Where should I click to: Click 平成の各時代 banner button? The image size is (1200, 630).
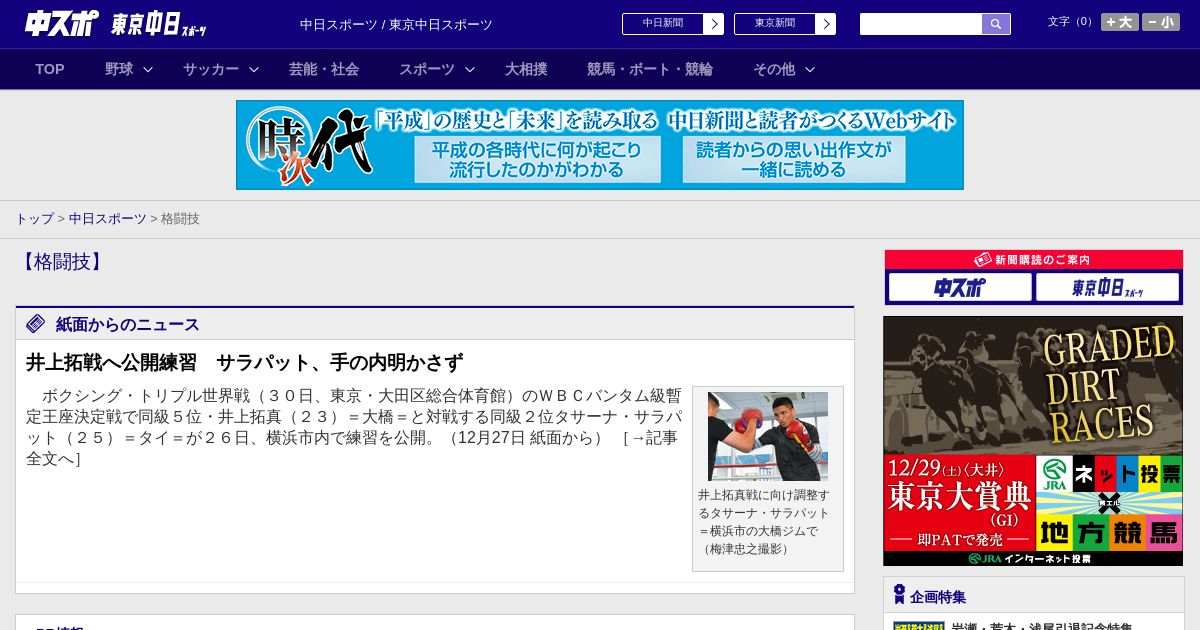[x=538, y=160]
